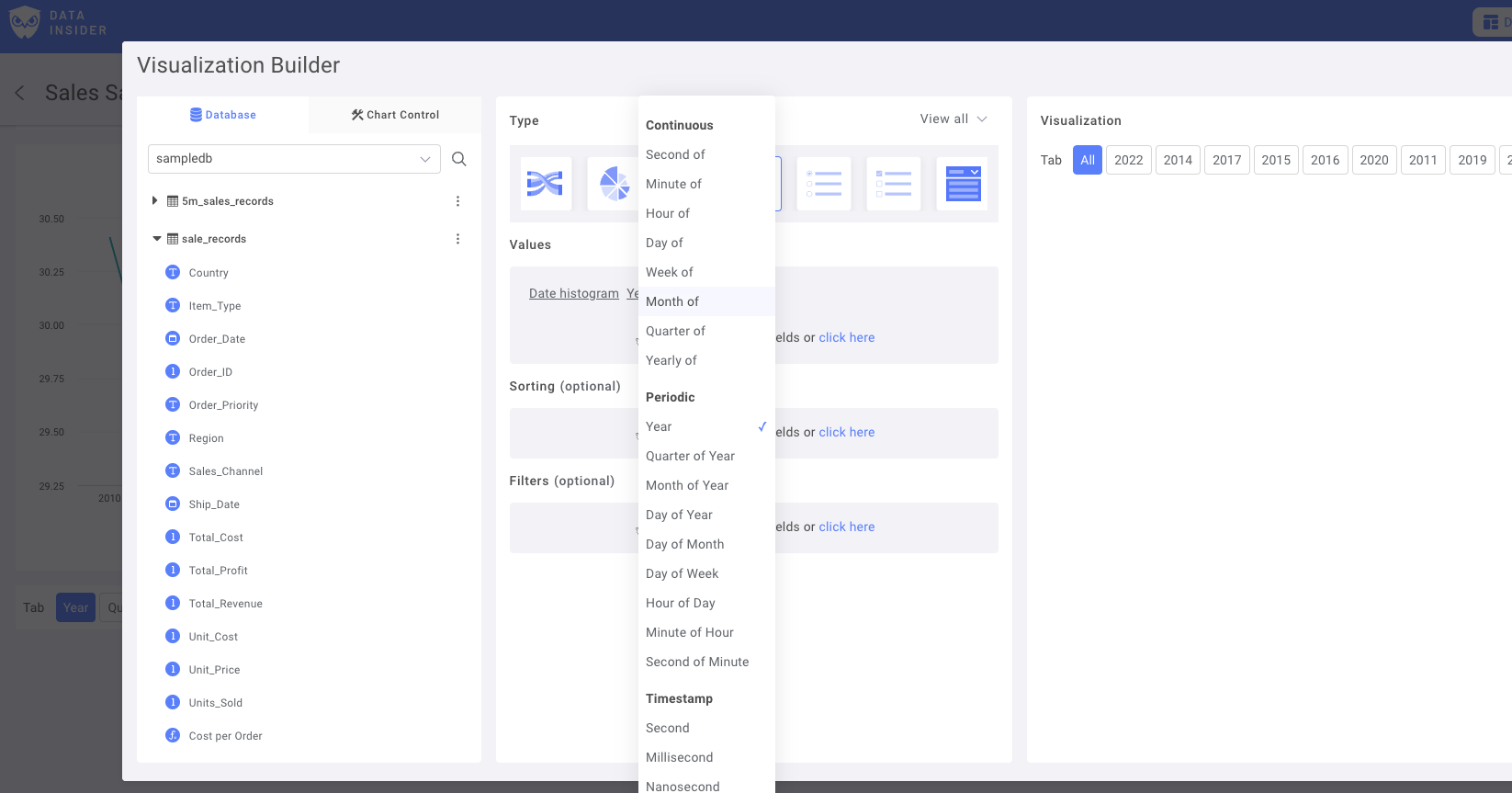Select the 2020 tab filter option
The width and height of the screenshot is (1512, 793).
tap(1373, 160)
